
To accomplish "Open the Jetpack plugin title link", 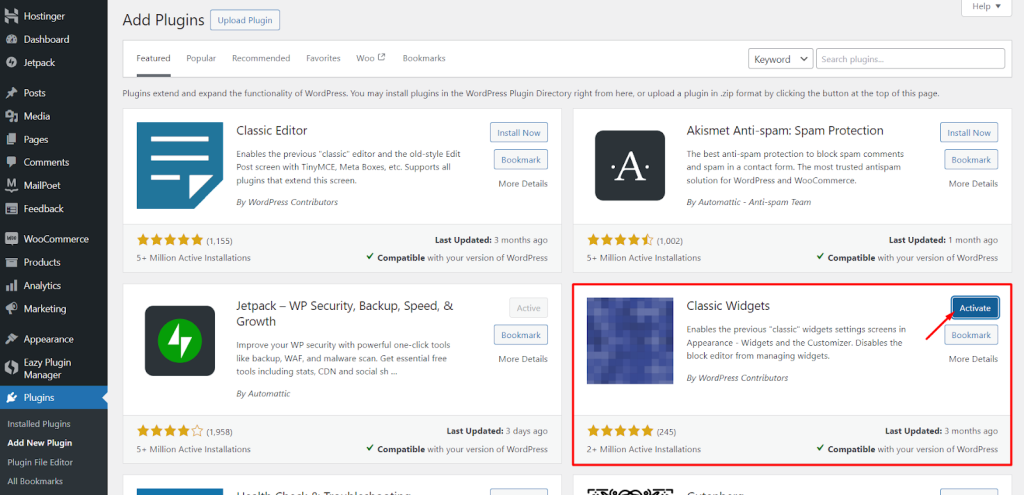I will pyautogui.click(x=345, y=313).
